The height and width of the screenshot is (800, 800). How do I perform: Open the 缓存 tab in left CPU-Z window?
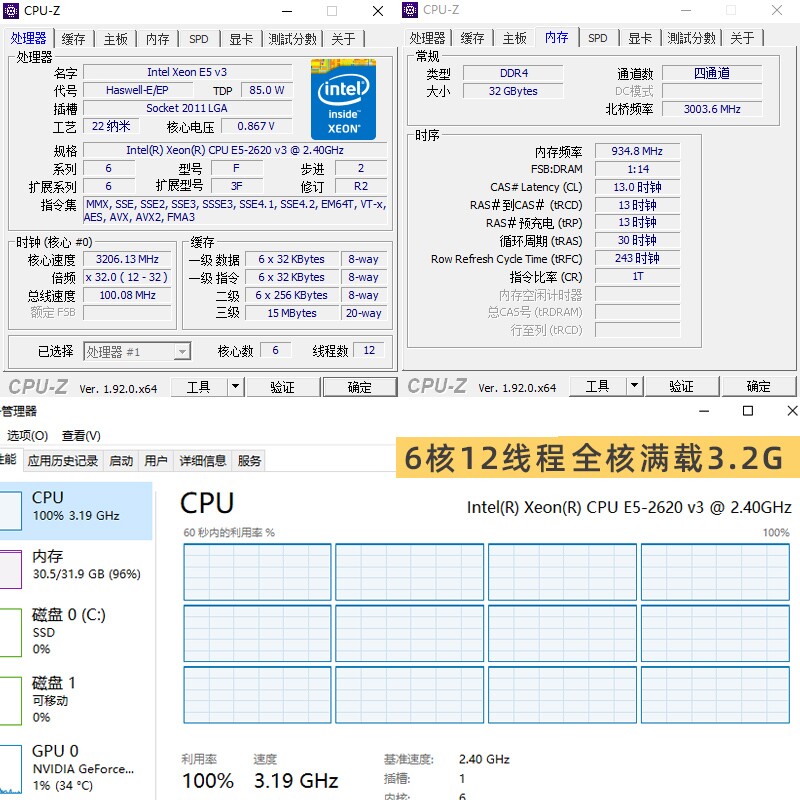(73, 39)
